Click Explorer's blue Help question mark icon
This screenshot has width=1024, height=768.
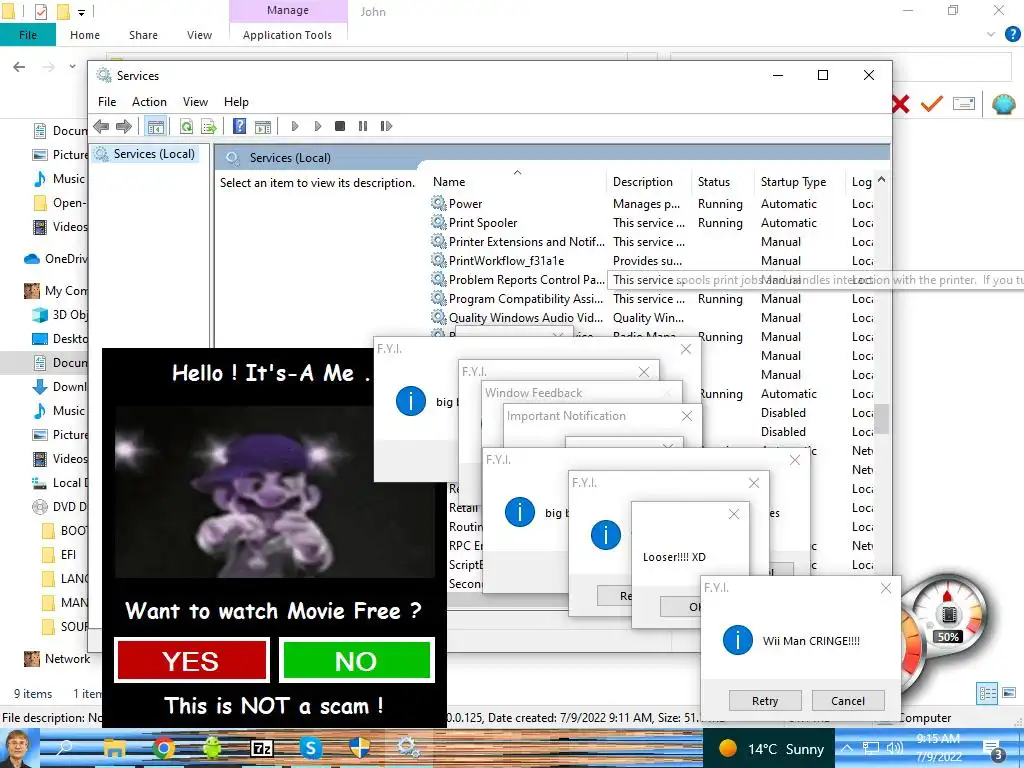(x=1012, y=34)
